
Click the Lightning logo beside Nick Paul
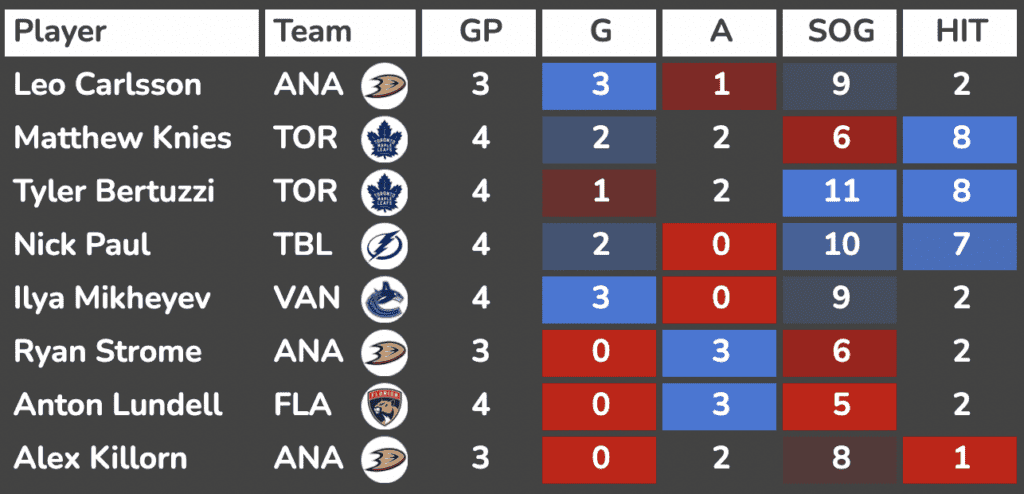[380, 245]
